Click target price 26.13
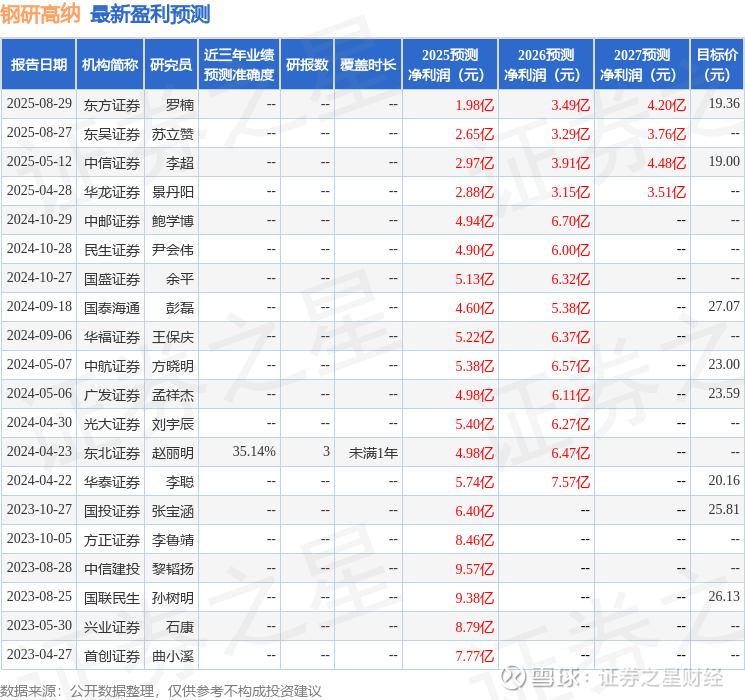Image resolution: width=745 pixels, height=700 pixels. [724, 596]
